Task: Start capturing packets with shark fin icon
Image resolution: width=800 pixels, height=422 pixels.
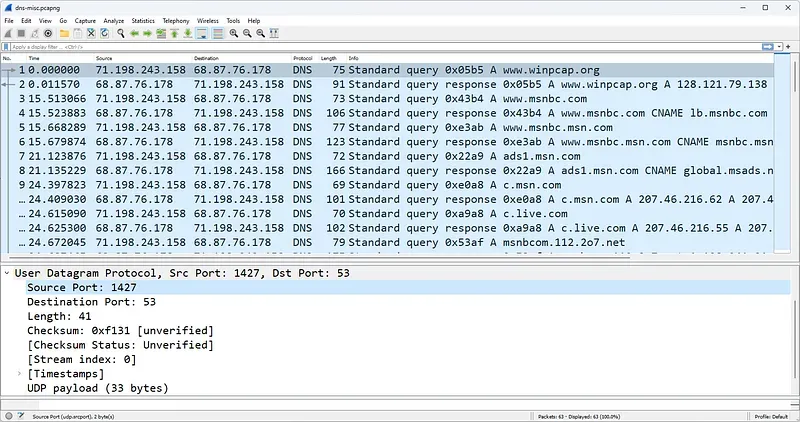Action: pos(8,33)
